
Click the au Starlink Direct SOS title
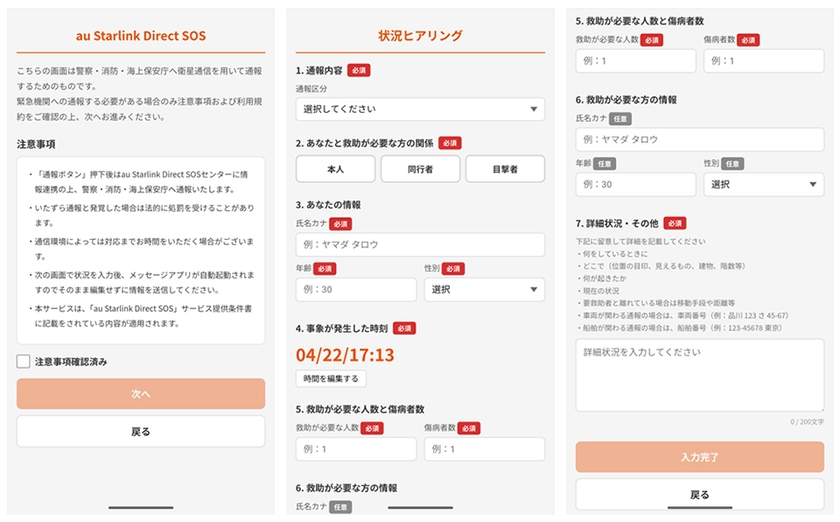[141, 36]
